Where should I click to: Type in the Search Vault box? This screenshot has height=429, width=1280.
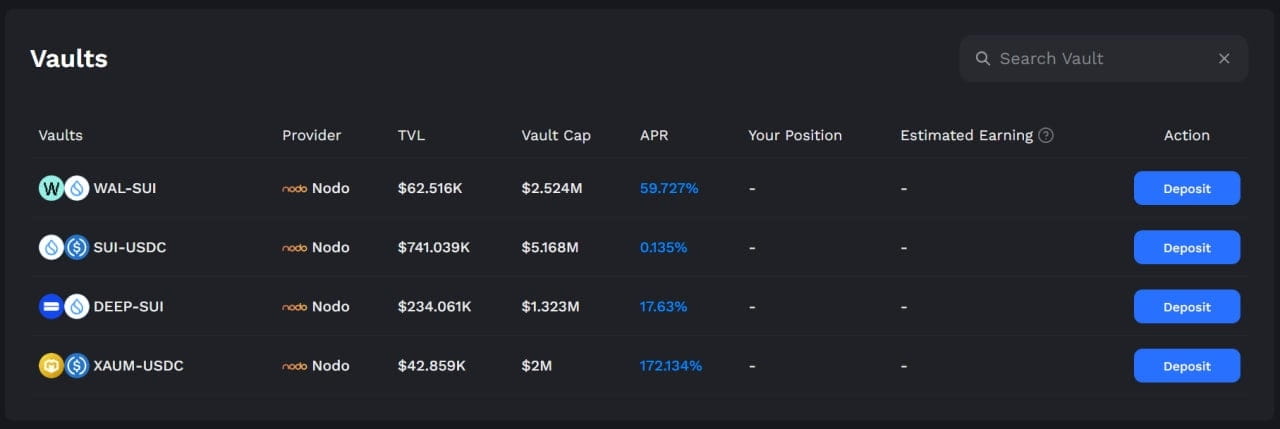[x=1100, y=59]
